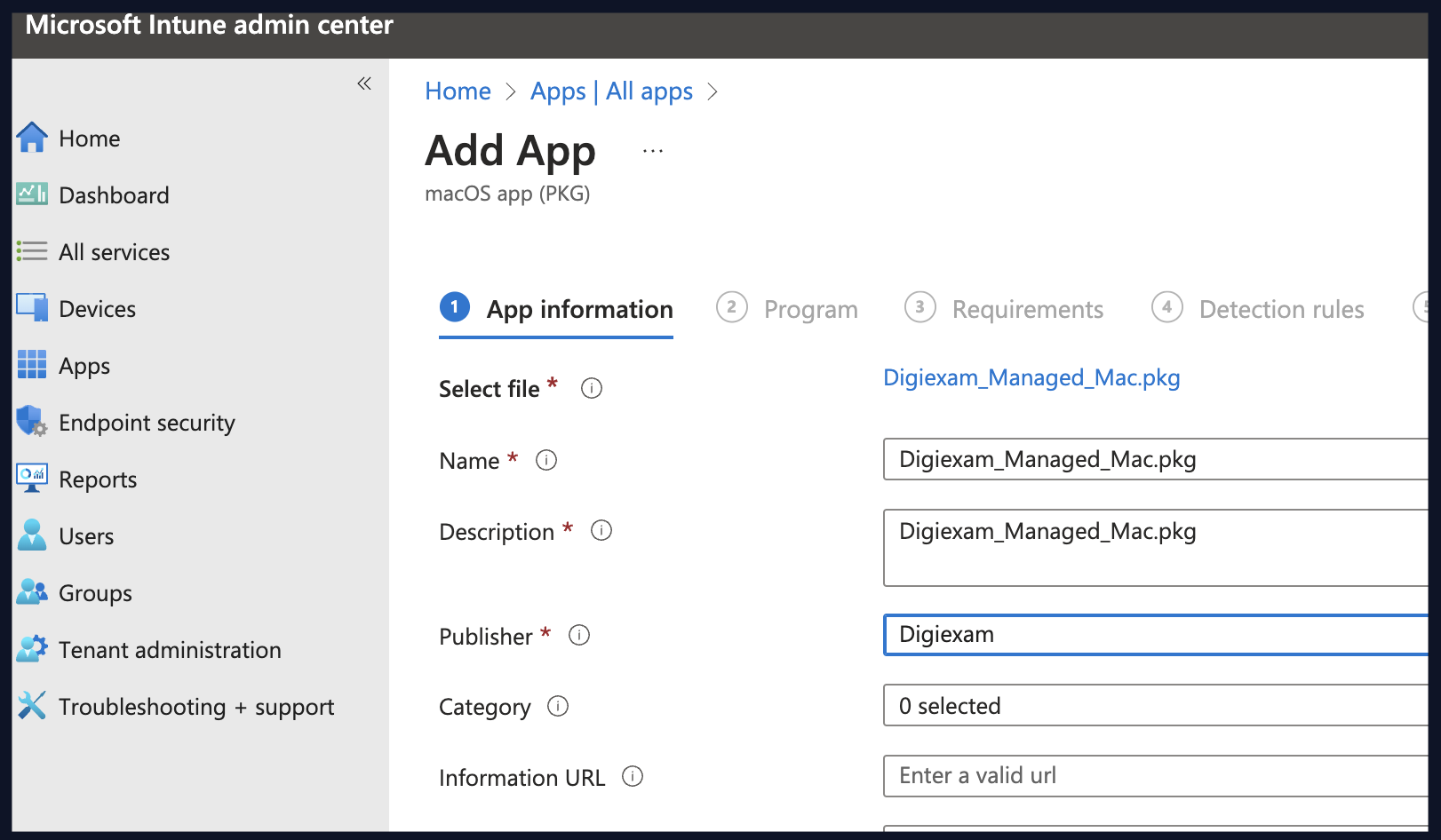The height and width of the screenshot is (840, 1441).
Task: Open the more options ellipsis beside Add App
Action: [x=653, y=151]
